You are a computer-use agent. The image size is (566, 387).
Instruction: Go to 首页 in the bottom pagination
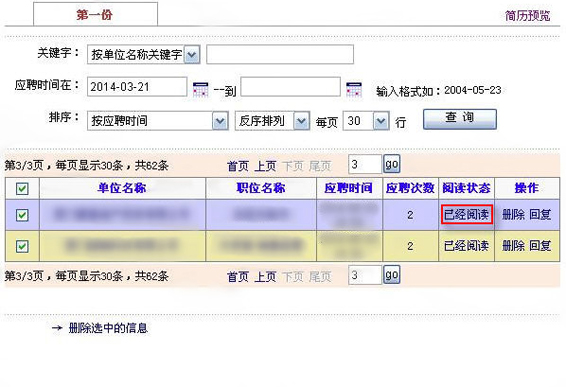coord(238,277)
